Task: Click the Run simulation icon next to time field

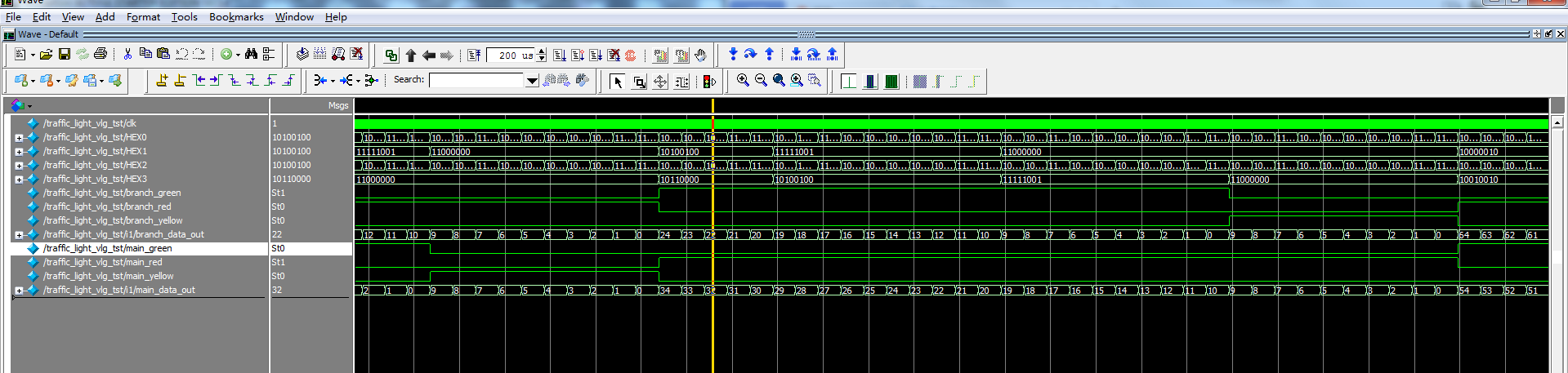Action: tap(559, 56)
